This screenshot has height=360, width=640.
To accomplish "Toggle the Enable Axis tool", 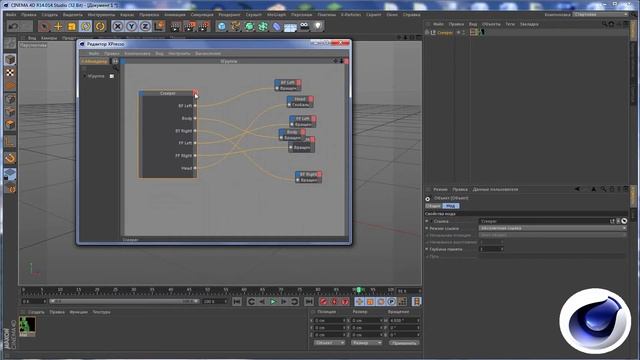I will coord(10,142).
